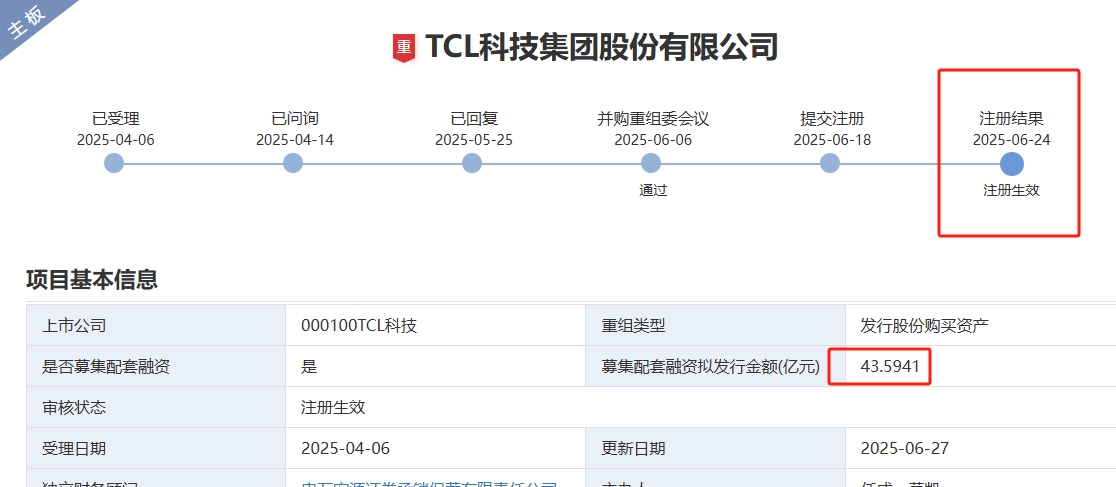Click the 000100TCL科技 table value
1116x487 pixels.
click(359, 326)
